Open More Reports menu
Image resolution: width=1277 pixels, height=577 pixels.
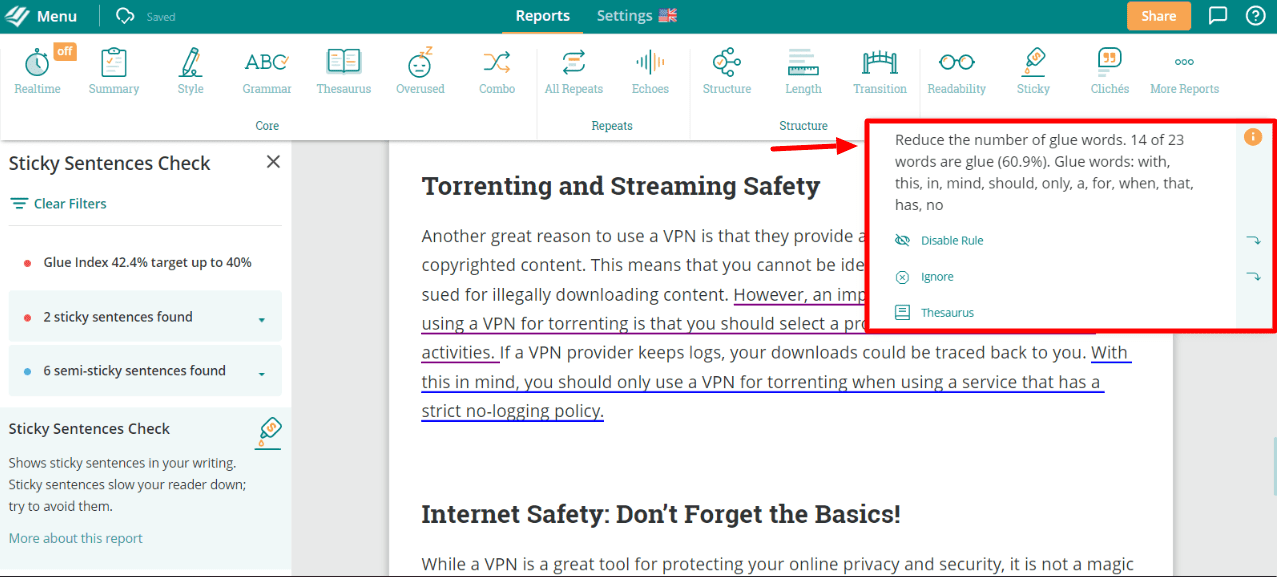tap(1184, 71)
